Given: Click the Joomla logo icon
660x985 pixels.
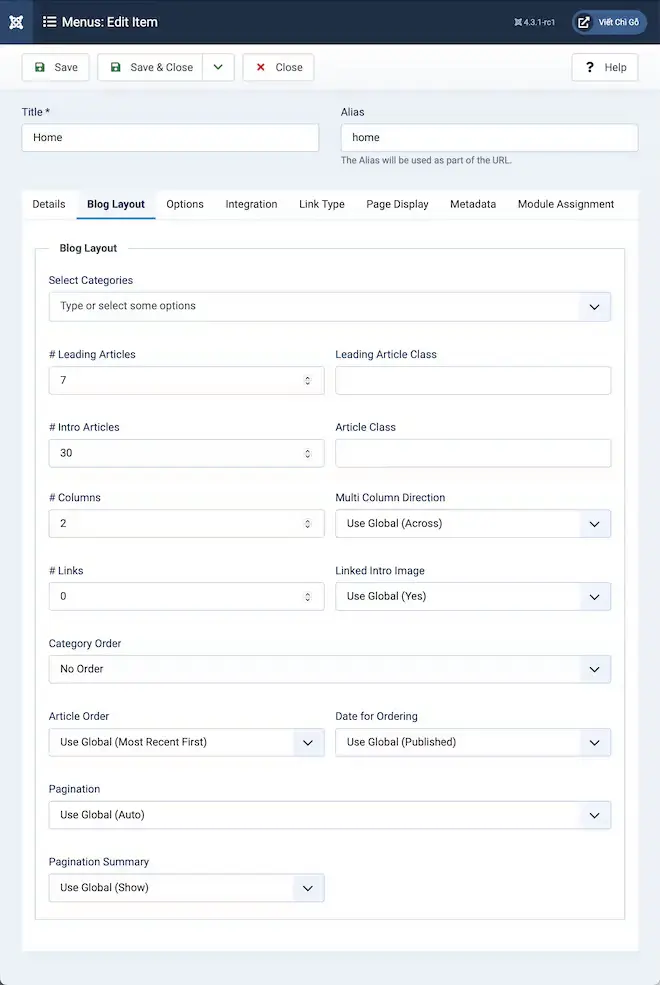Looking at the screenshot, I should [16, 22].
